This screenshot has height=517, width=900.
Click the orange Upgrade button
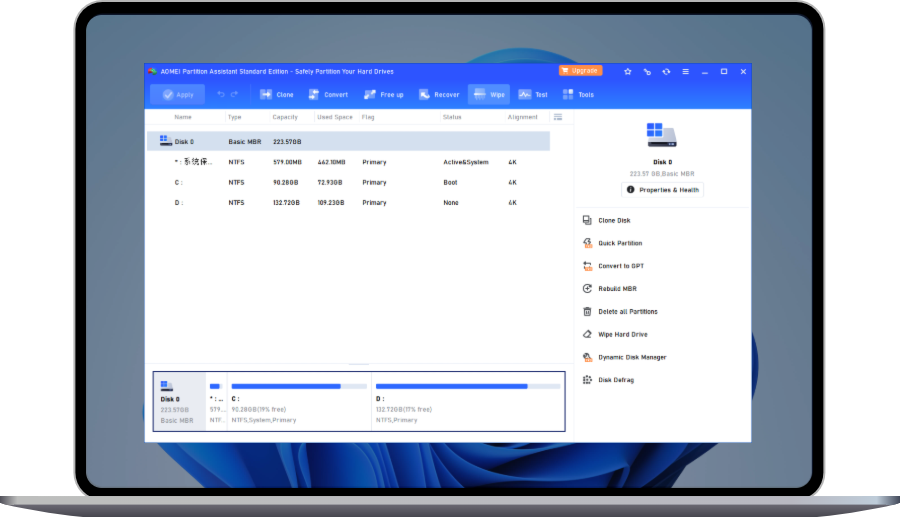(x=580, y=71)
